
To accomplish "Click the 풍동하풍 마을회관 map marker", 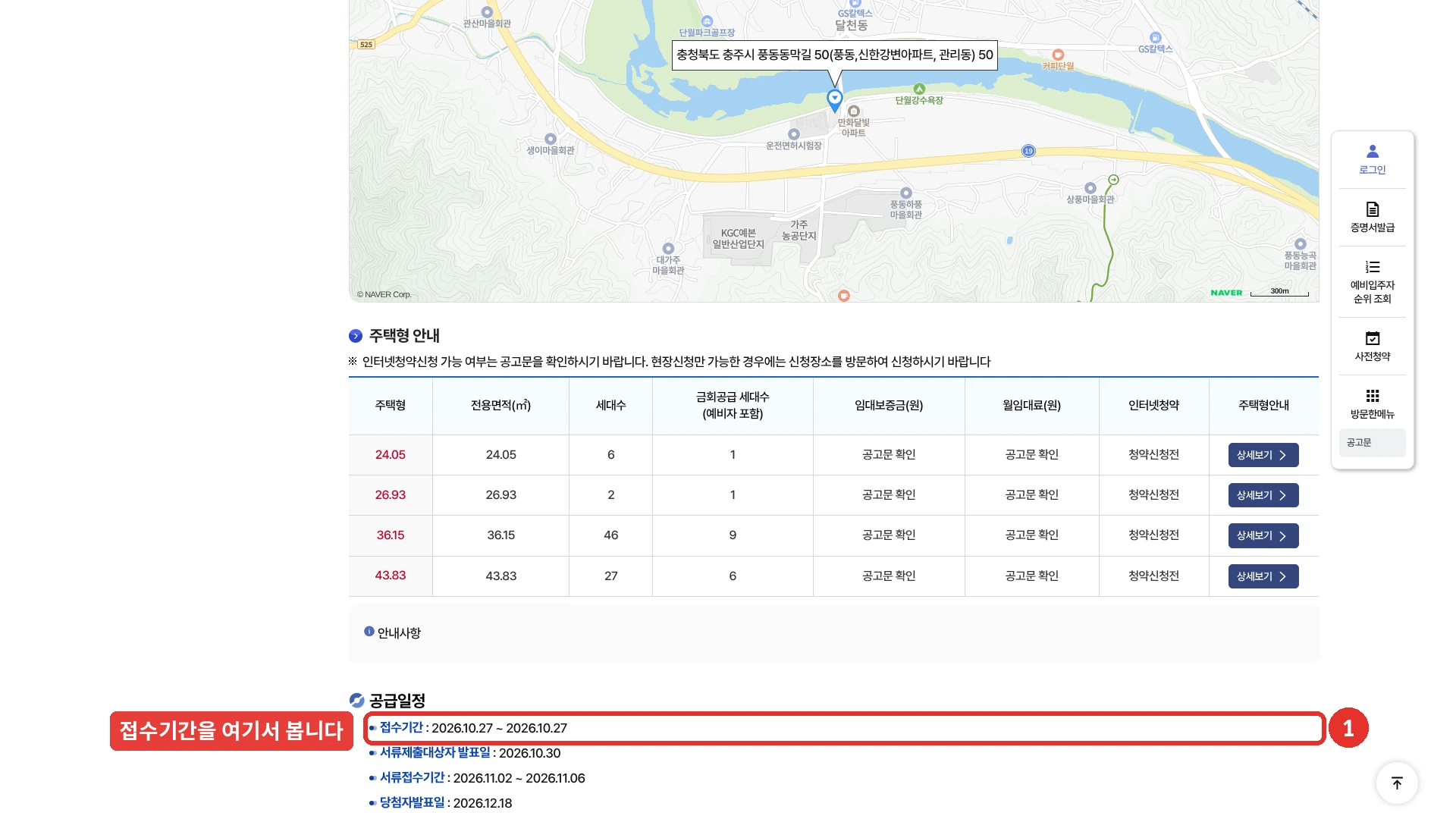I will point(905,193).
